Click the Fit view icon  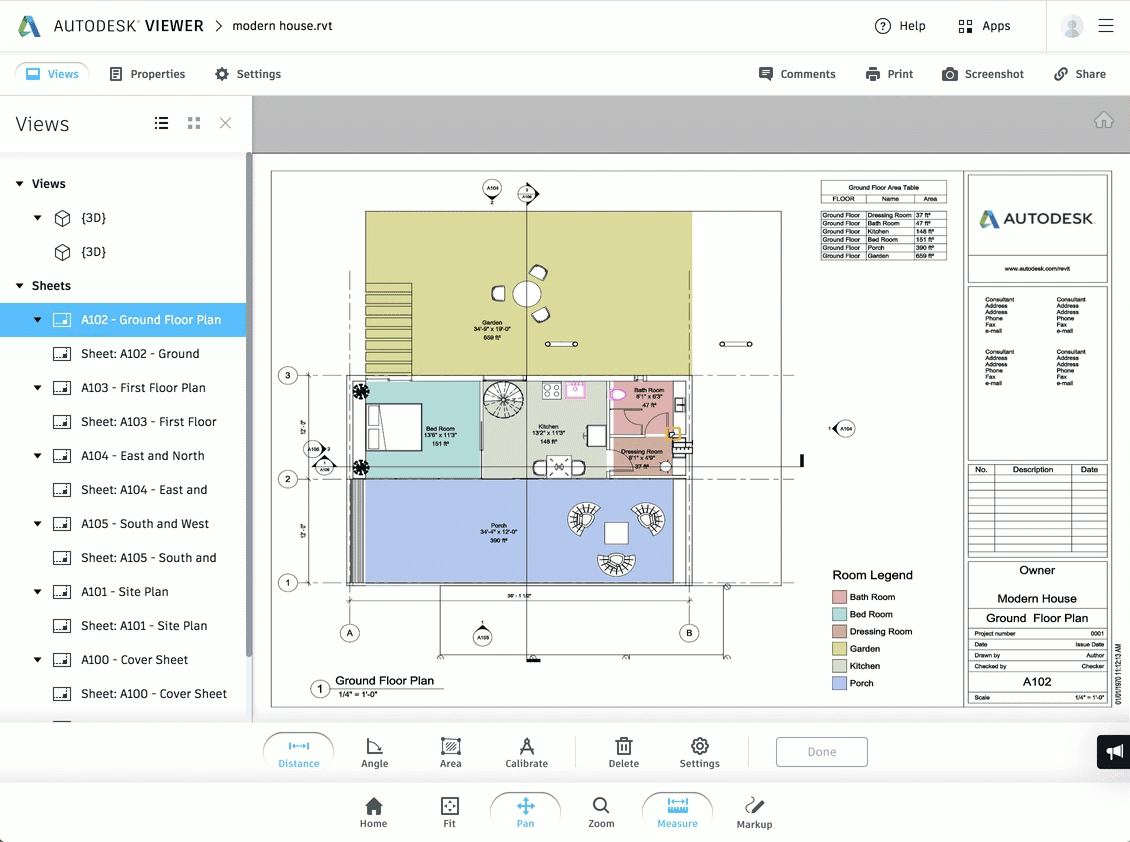pos(449,812)
